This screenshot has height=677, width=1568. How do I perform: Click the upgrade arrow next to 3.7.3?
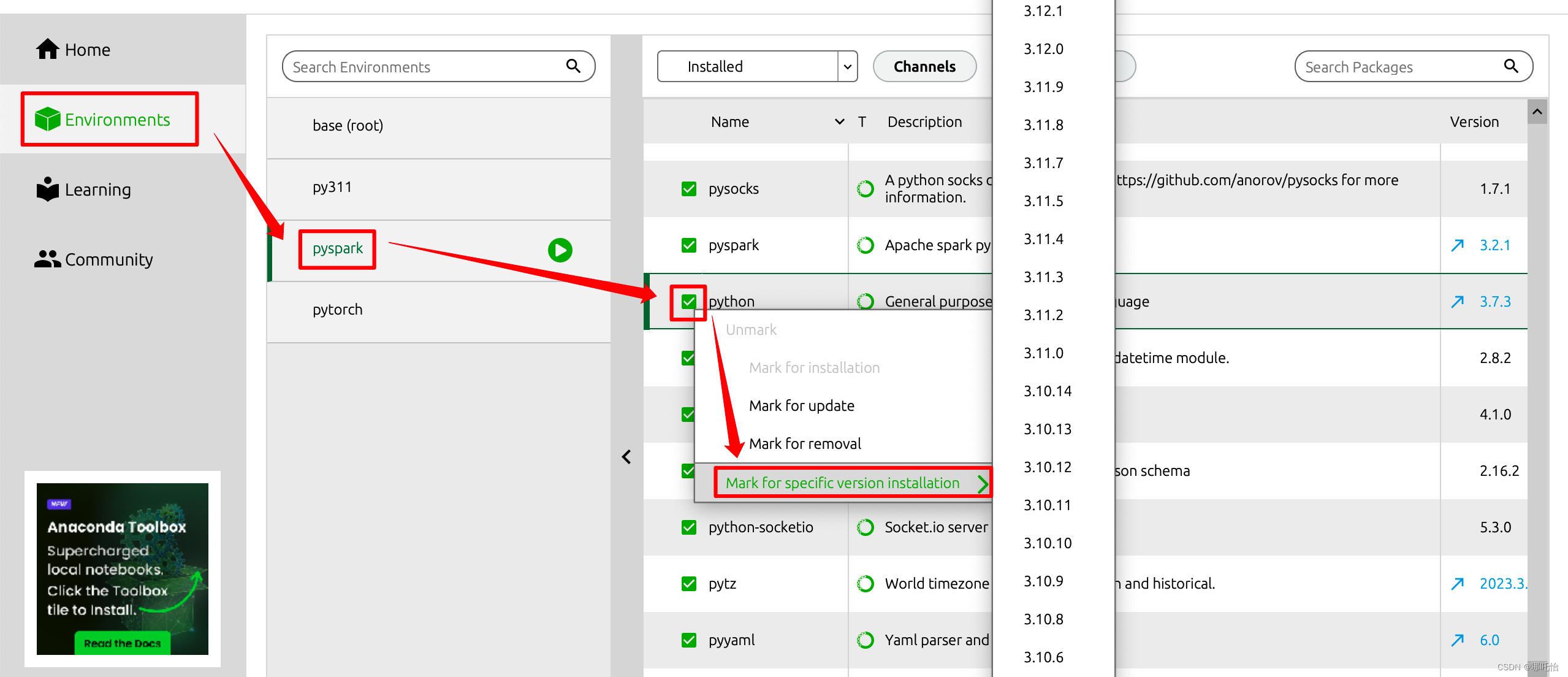(1458, 302)
